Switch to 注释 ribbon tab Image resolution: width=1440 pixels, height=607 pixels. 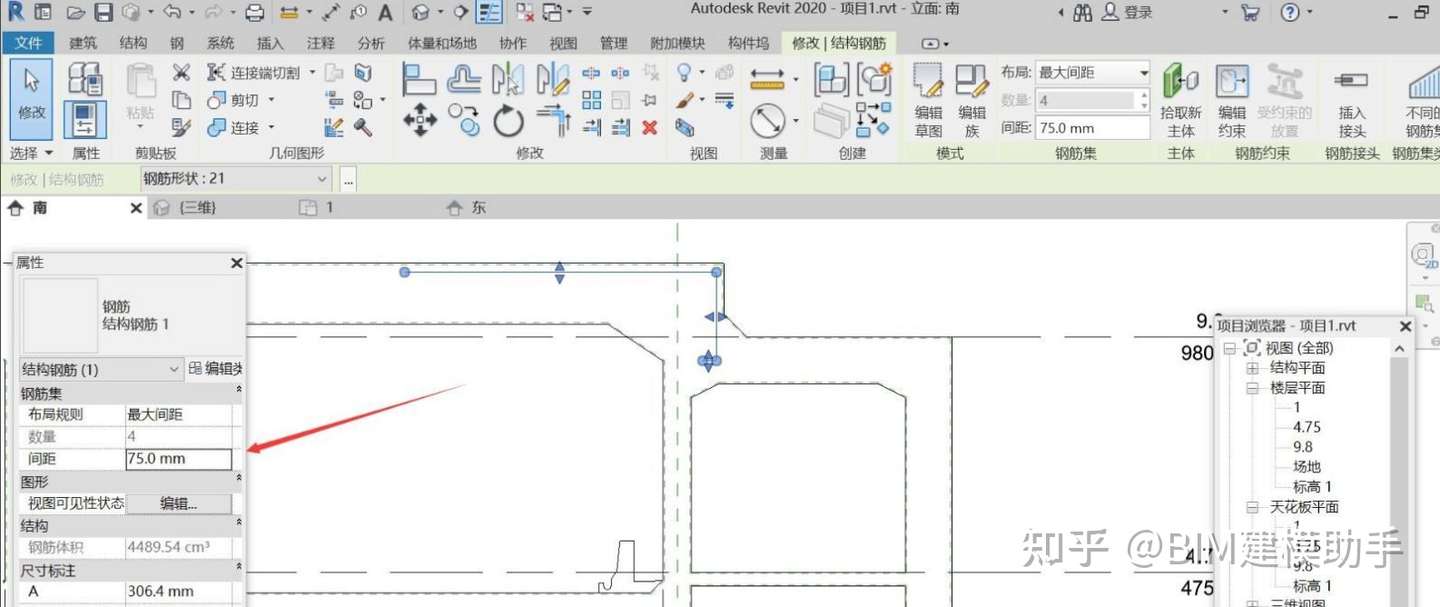coord(321,43)
